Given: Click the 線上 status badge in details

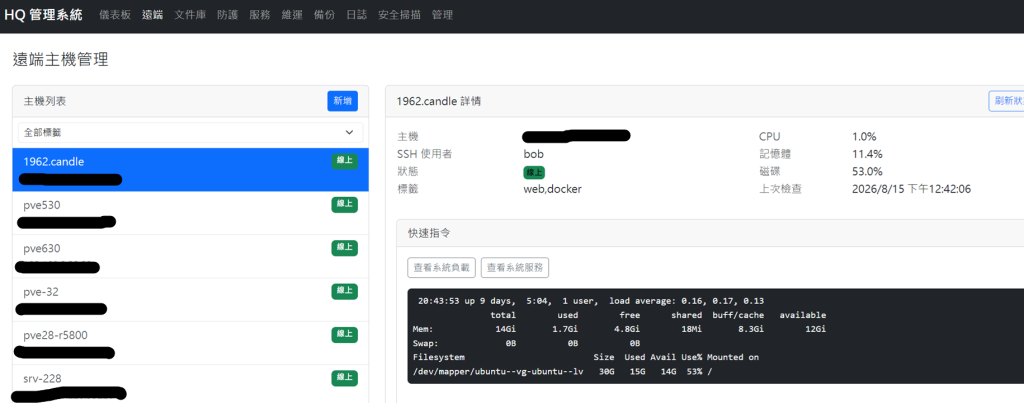Looking at the screenshot, I should point(534,172).
